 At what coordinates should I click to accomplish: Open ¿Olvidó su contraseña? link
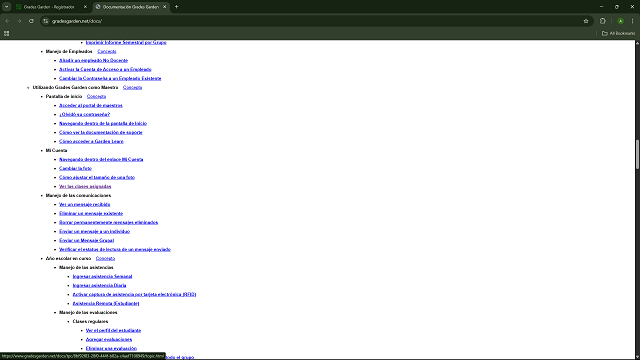click(x=84, y=114)
